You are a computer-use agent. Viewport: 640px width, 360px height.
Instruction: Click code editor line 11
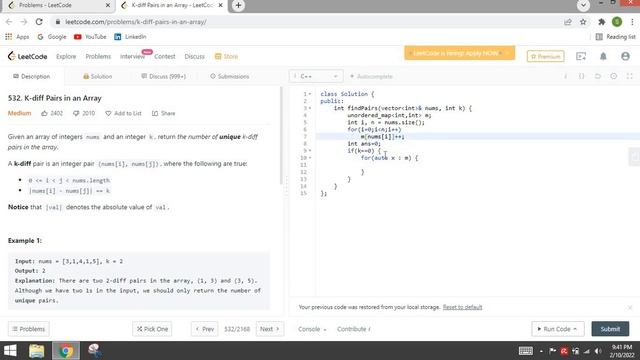pyautogui.click(x=478, y=165)
